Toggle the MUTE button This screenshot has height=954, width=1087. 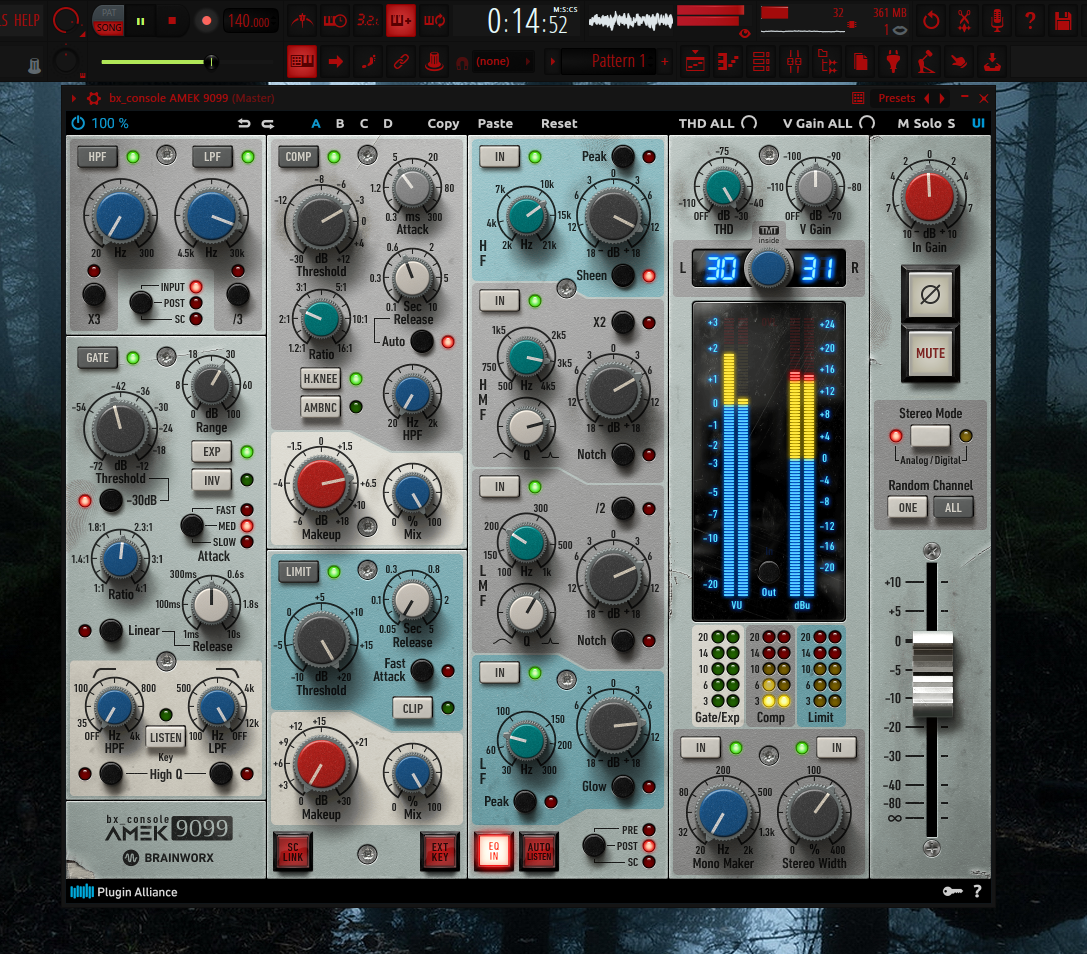tap(930, 353)
